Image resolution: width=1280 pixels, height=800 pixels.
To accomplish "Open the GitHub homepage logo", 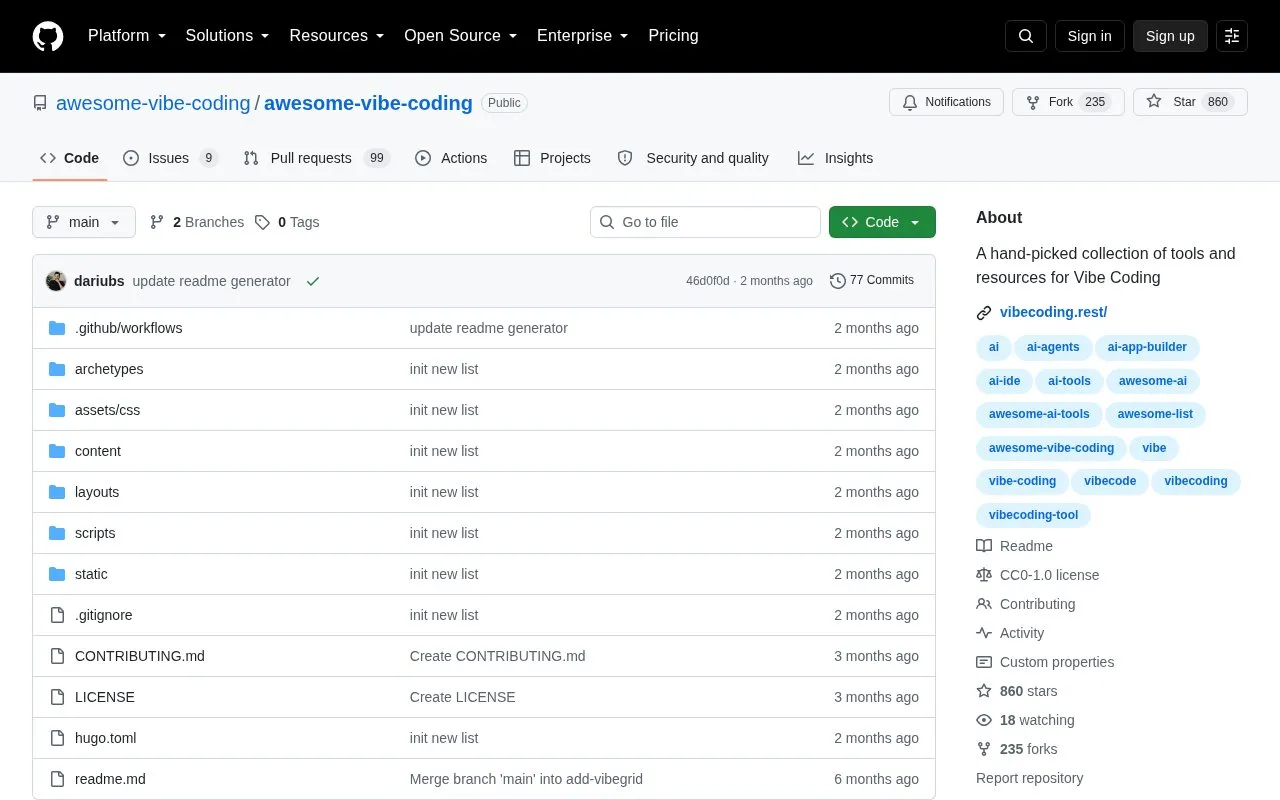I will [48, 36].
